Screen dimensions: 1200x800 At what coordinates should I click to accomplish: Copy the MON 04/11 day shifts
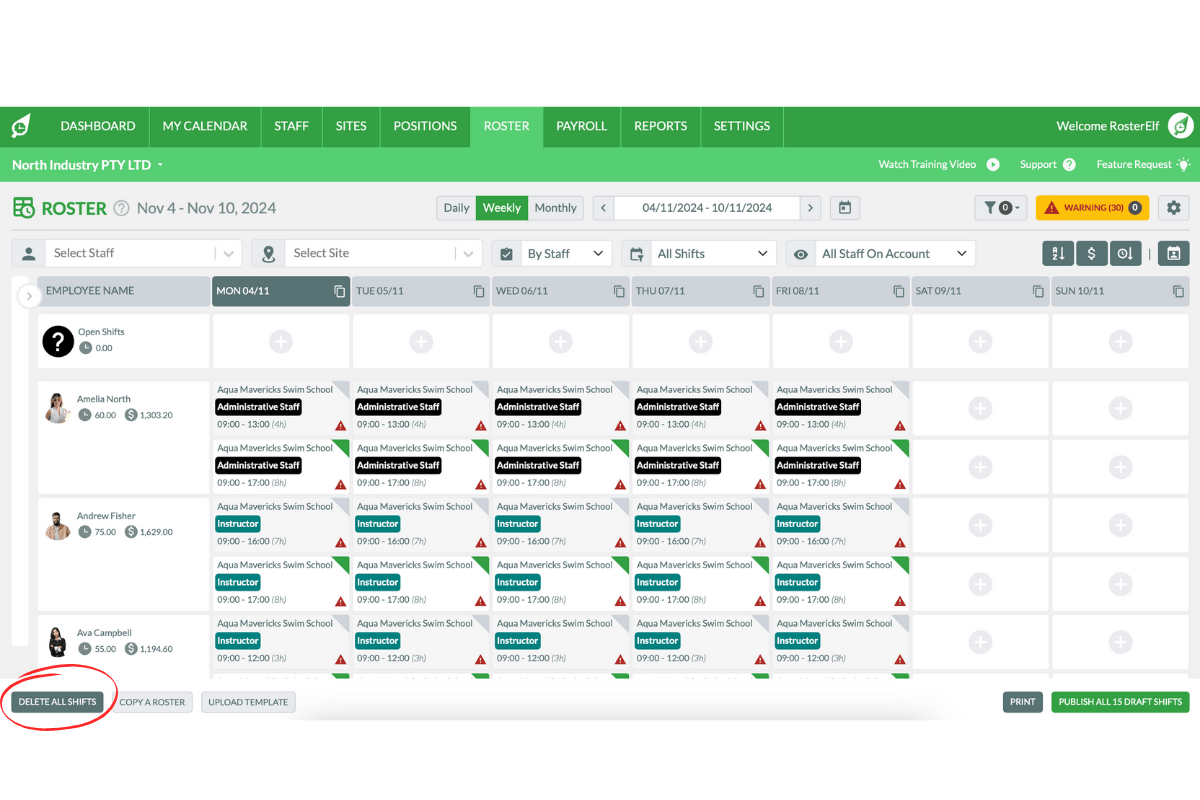339,291
